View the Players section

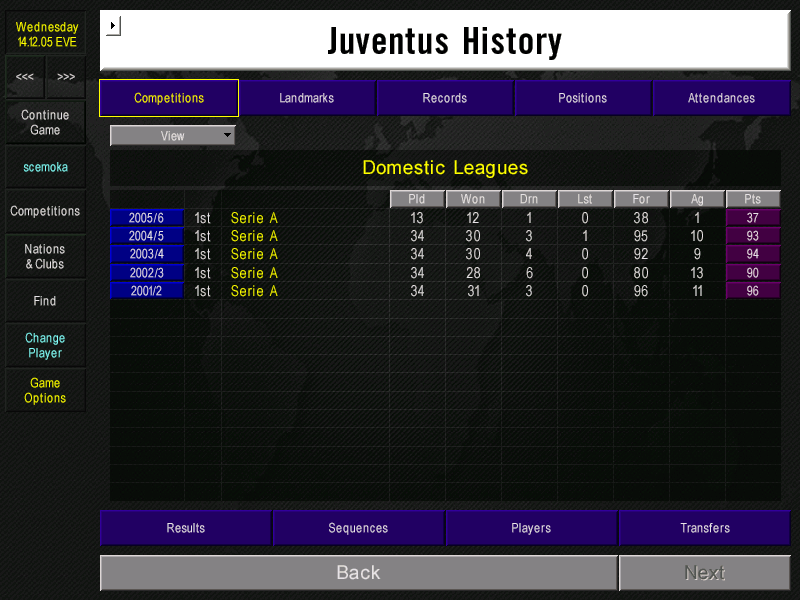tap(531, 528)
